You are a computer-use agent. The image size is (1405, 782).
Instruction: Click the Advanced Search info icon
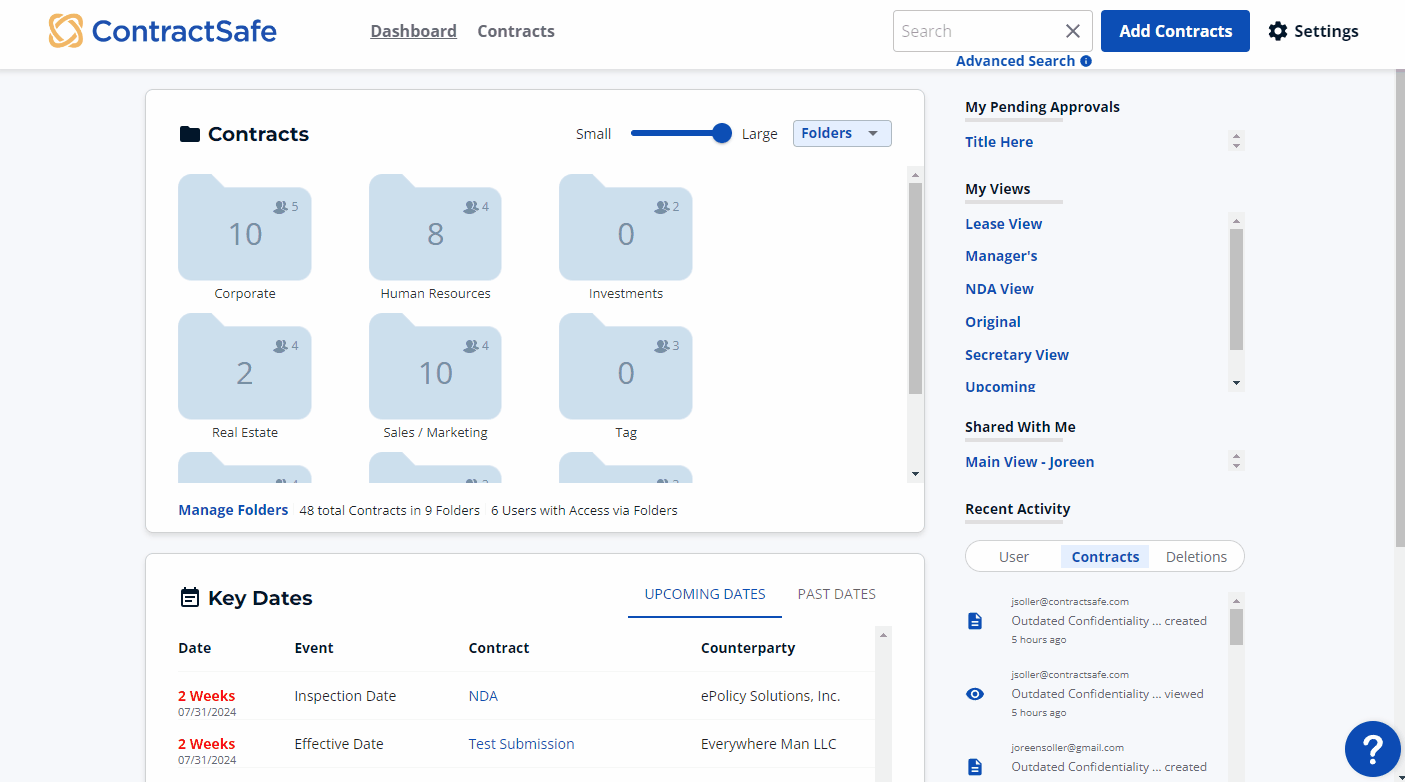tap(1087, 61)
